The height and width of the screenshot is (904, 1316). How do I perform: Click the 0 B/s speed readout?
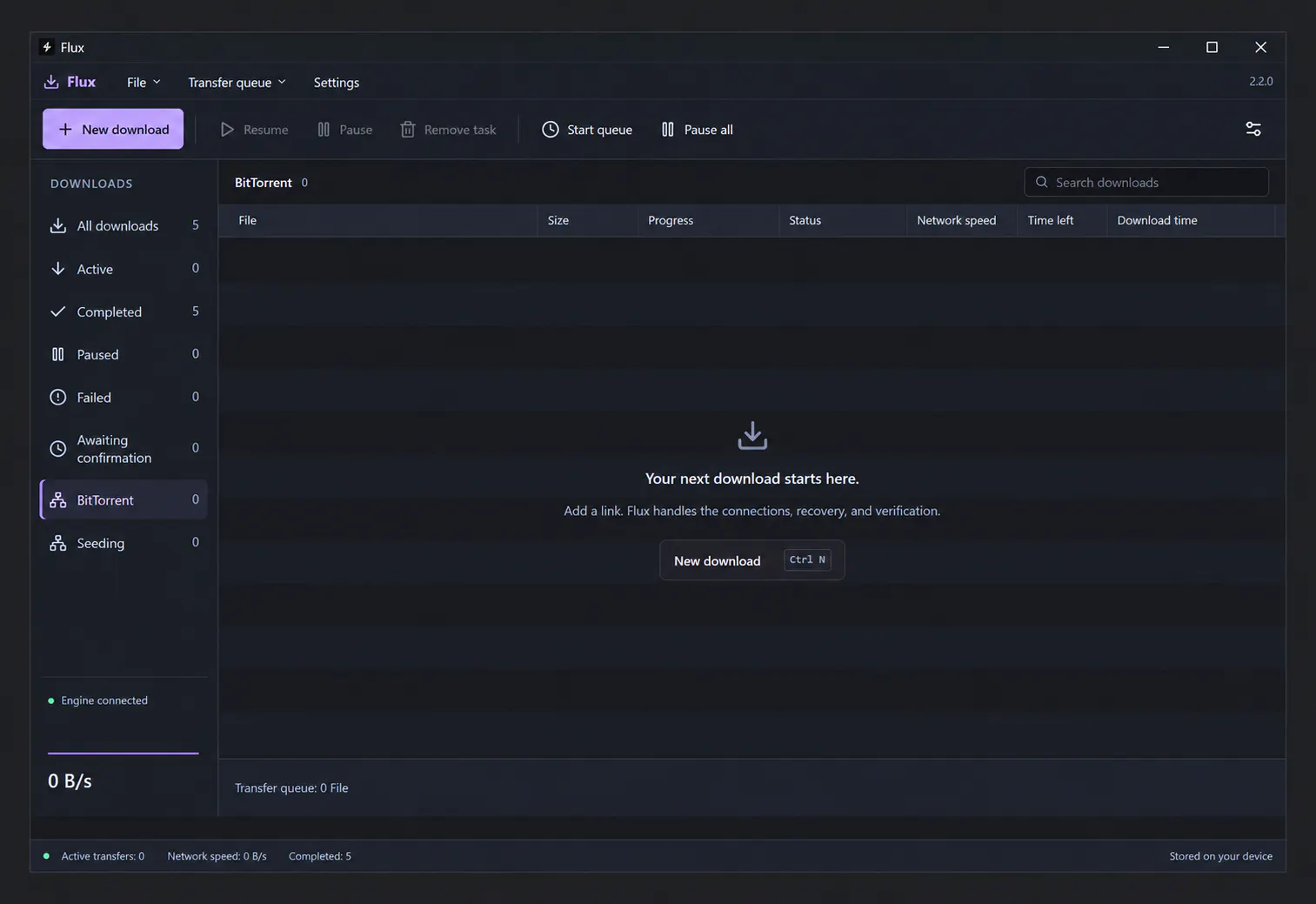pos(70,781)
